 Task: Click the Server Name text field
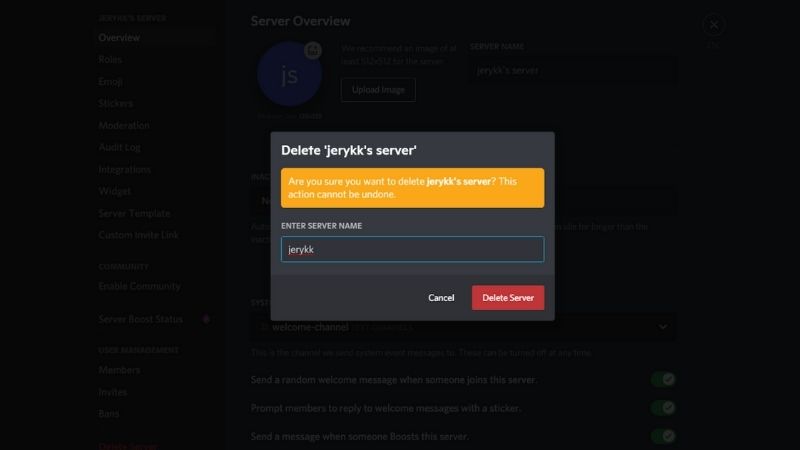573,70
